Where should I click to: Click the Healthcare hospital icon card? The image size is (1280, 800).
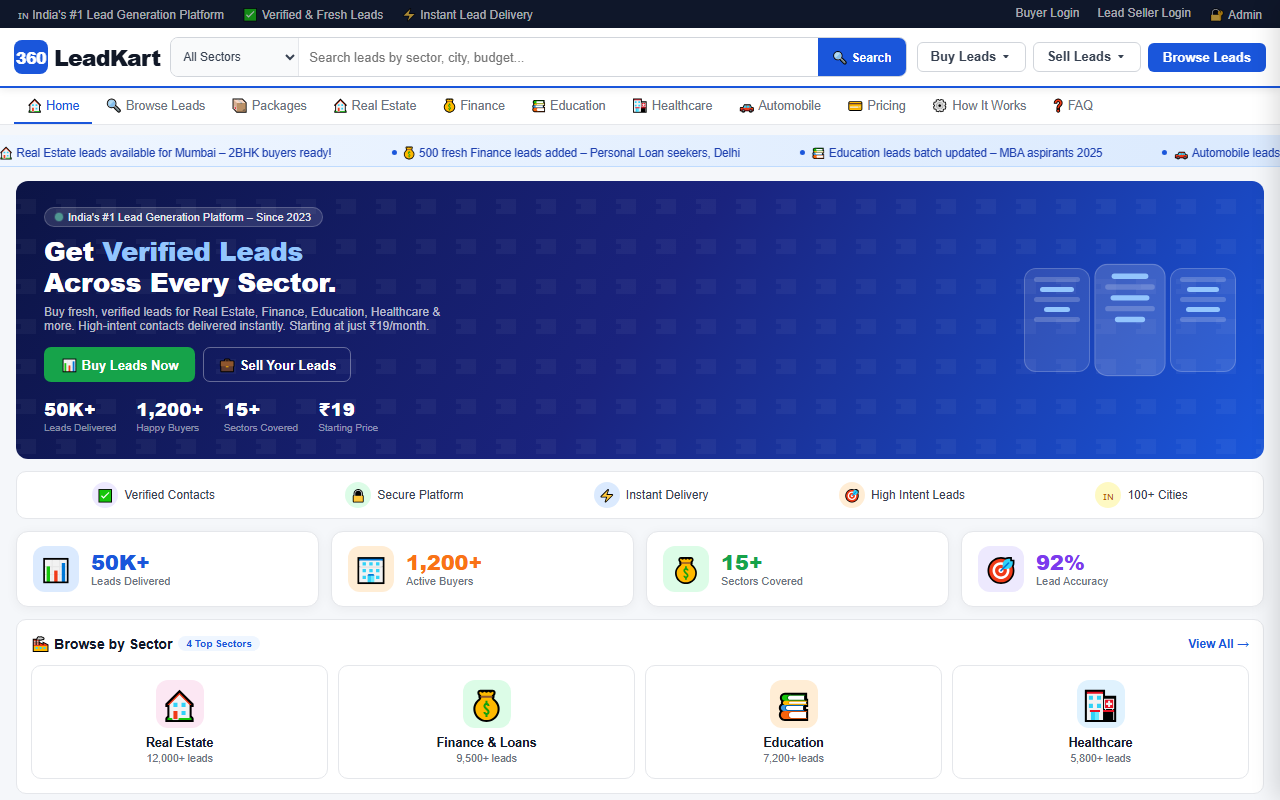pyautogui.click(x=1101, y=704)
